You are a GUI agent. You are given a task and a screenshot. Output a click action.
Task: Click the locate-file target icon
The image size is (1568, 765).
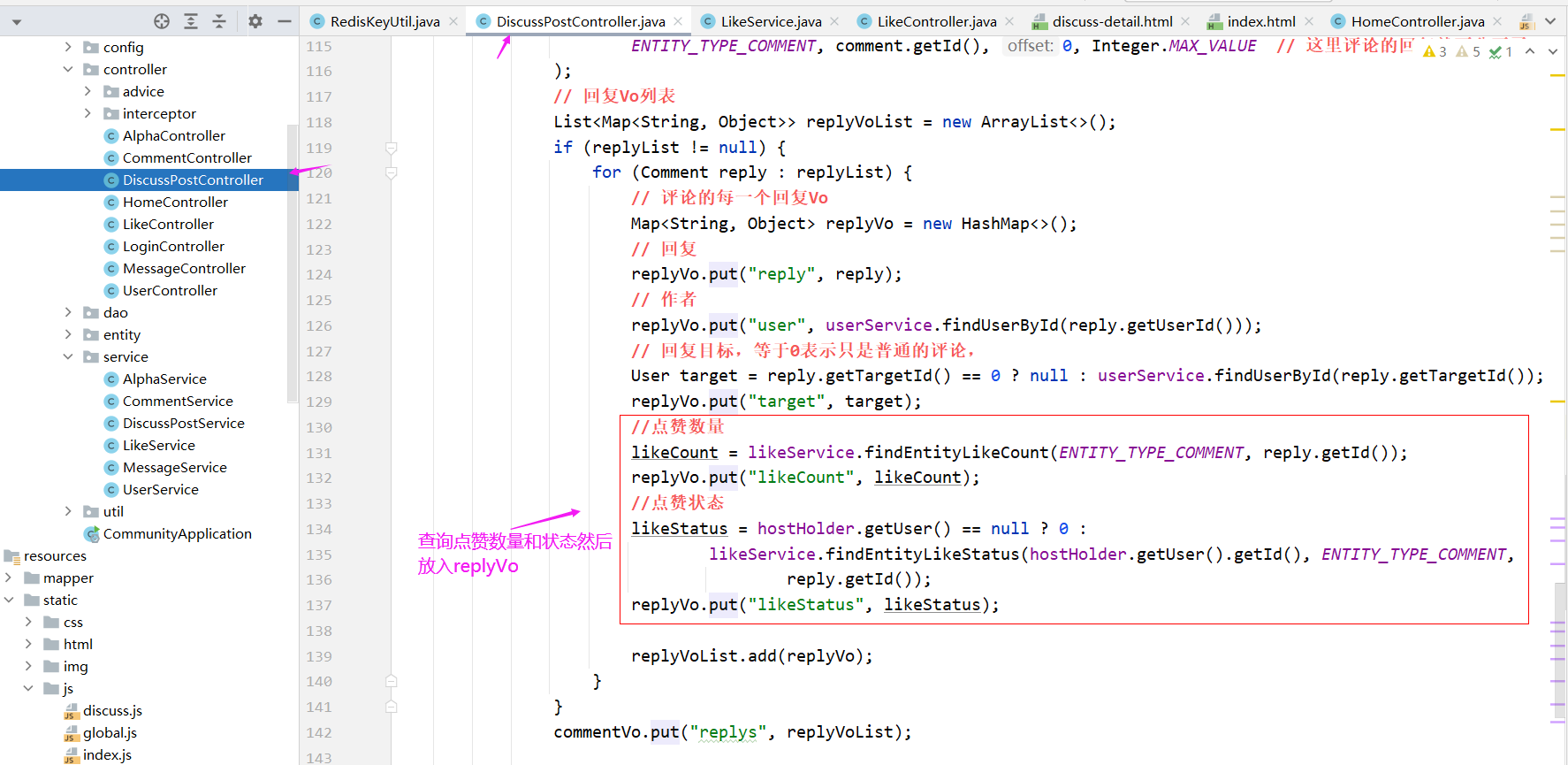coord(162,21)
